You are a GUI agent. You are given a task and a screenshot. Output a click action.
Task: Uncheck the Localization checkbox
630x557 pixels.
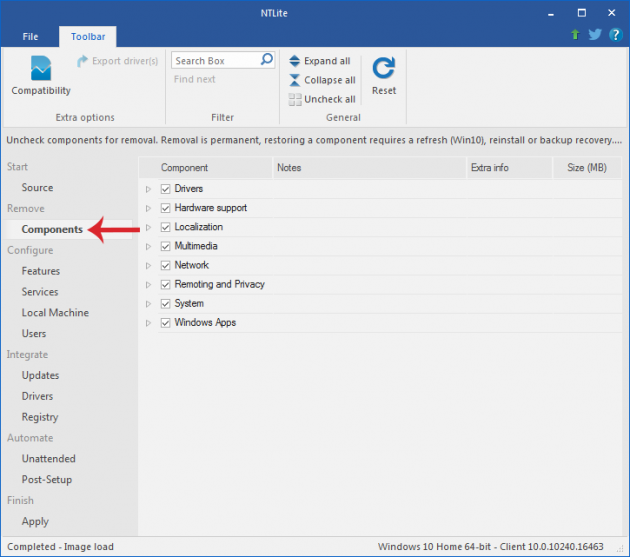tap(166, 227)
